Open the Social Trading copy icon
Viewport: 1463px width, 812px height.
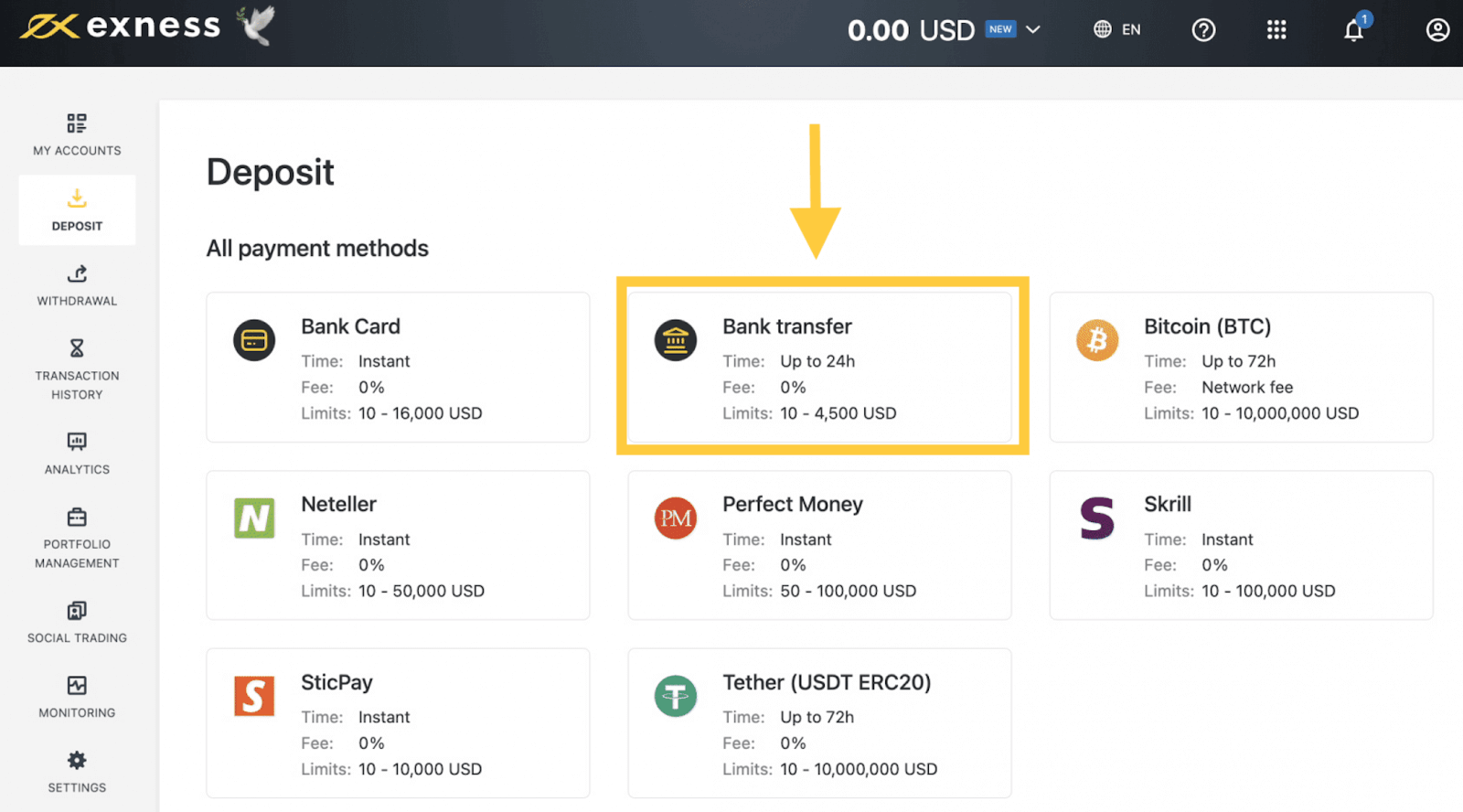click(x=77, y=611)
